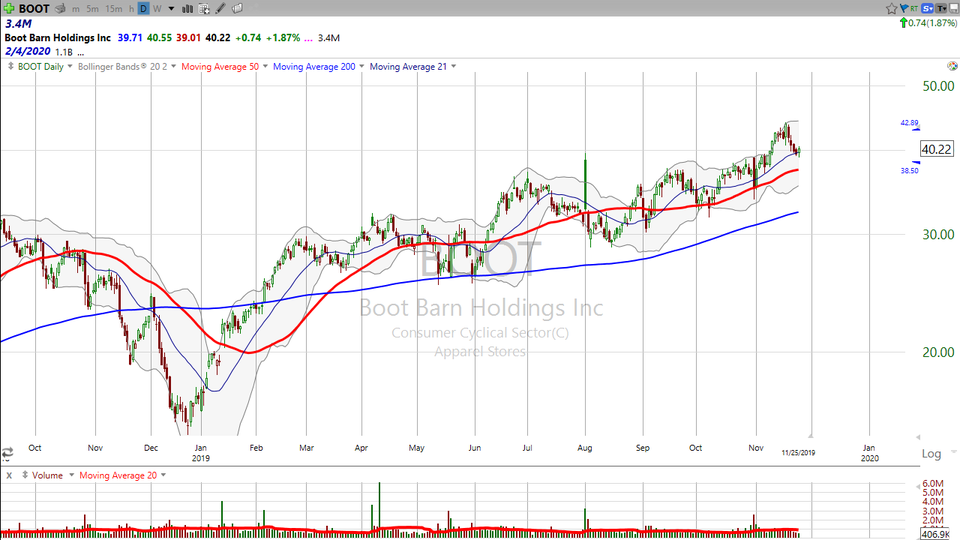Click the 0.74(1.87%) change text at top right

pos(932,23)
